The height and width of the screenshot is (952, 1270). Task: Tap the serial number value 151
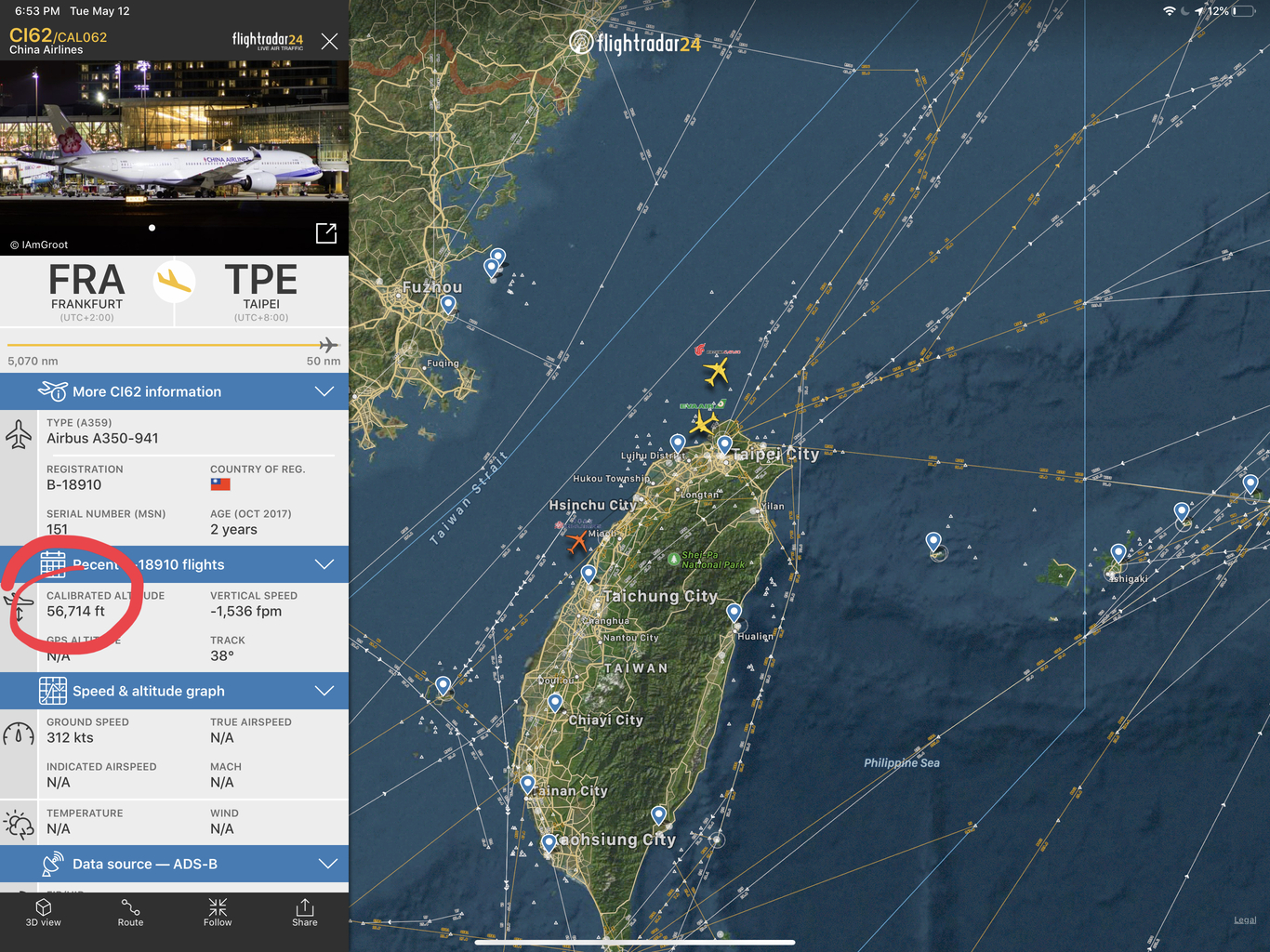(x=58, y=530)
